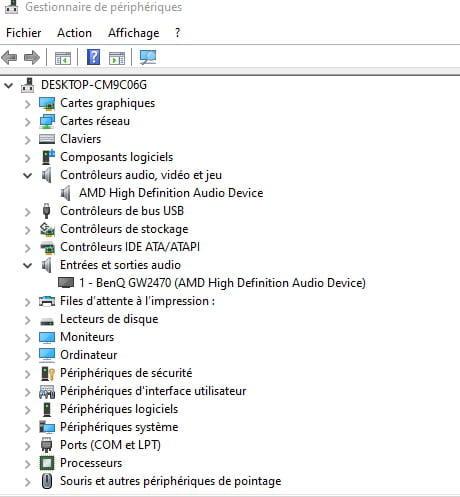Screen dimensions: 460x497
Task: Click the Processeurs chip icon
Action: (x=47, y=463)
